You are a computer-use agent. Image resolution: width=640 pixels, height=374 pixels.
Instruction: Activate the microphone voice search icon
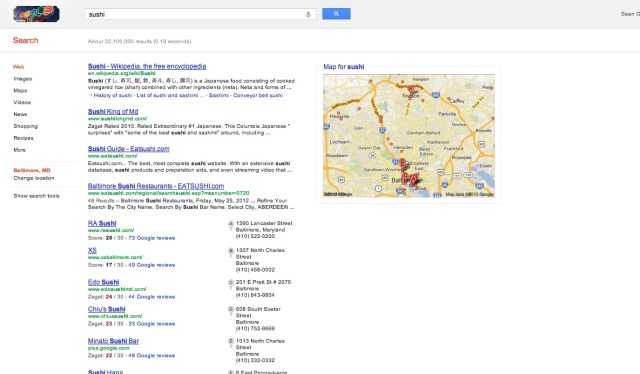(x=308, y=14)
